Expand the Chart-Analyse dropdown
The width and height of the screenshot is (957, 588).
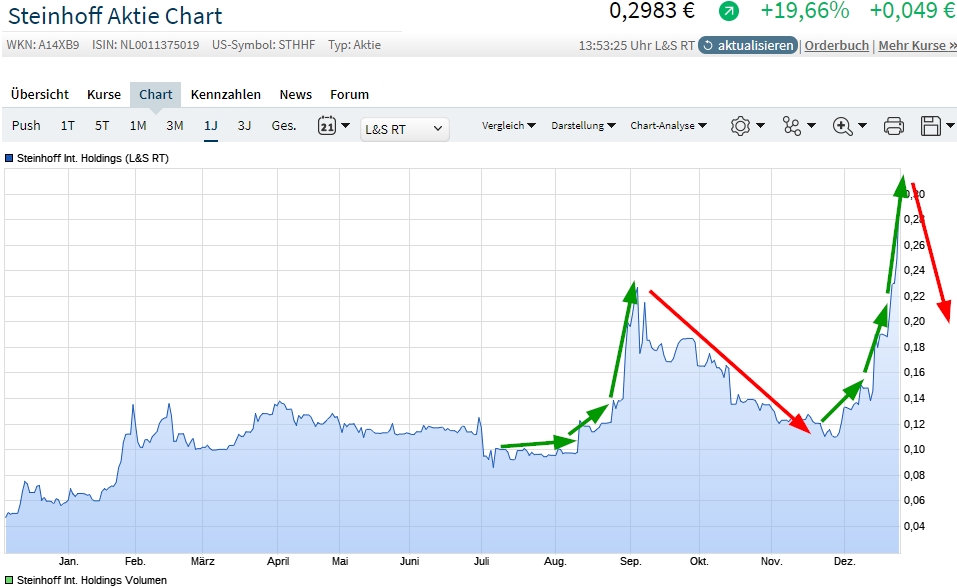pos(668,126)
